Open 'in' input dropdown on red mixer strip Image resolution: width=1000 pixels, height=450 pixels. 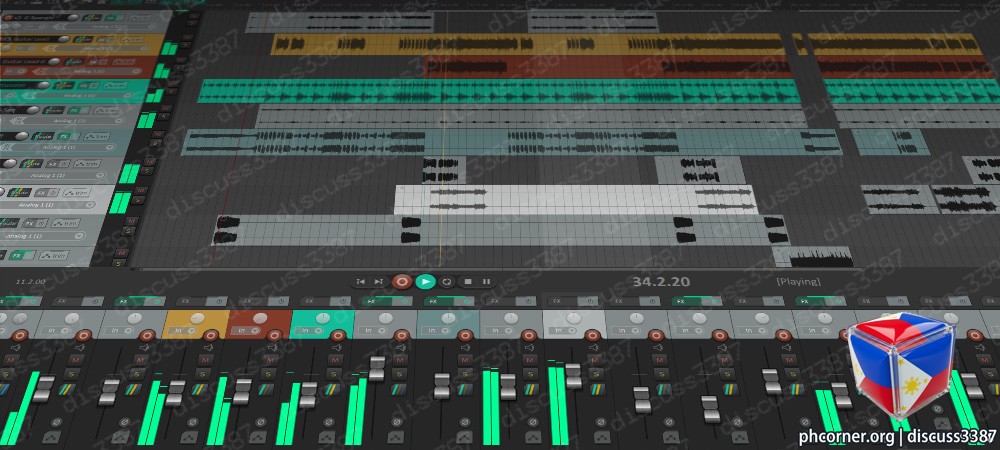click(x=246, y=330)
